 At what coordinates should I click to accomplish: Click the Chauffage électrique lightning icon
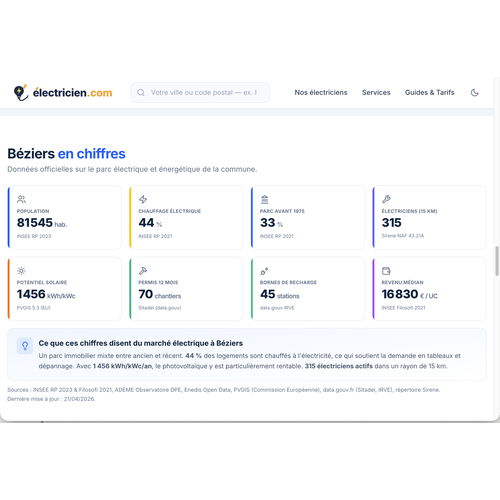click(x=143, y=199)
